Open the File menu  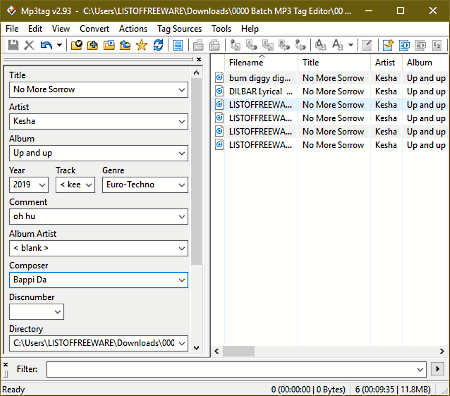[x=12, y=29]
